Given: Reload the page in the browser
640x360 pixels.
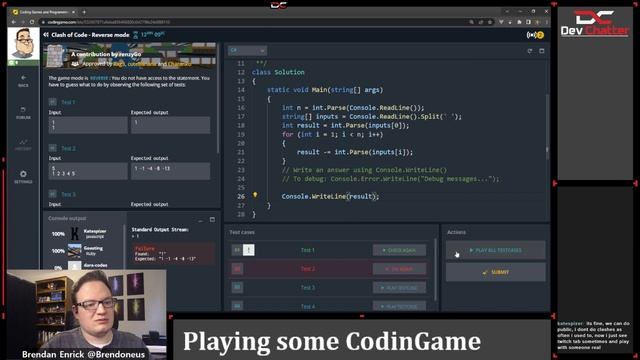Looking at the screenshot, I should pyautogui.click(x=32, y=22).
